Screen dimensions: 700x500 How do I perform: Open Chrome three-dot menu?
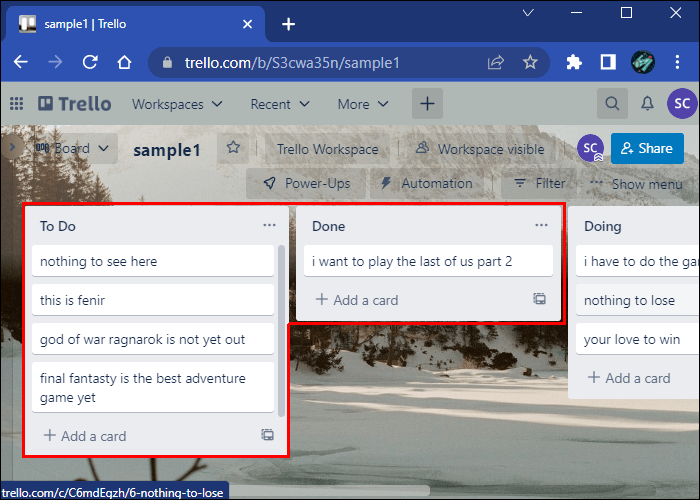[x=677, y=62]
